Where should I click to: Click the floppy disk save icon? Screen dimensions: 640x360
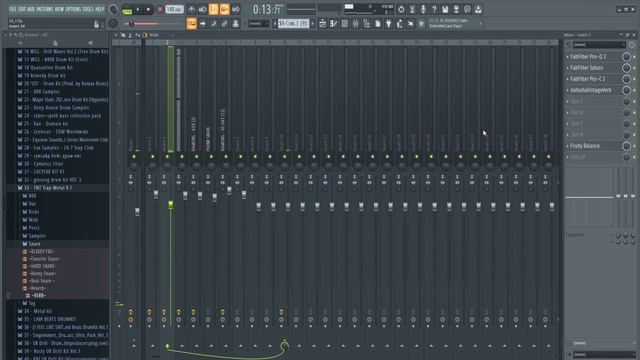445,9
